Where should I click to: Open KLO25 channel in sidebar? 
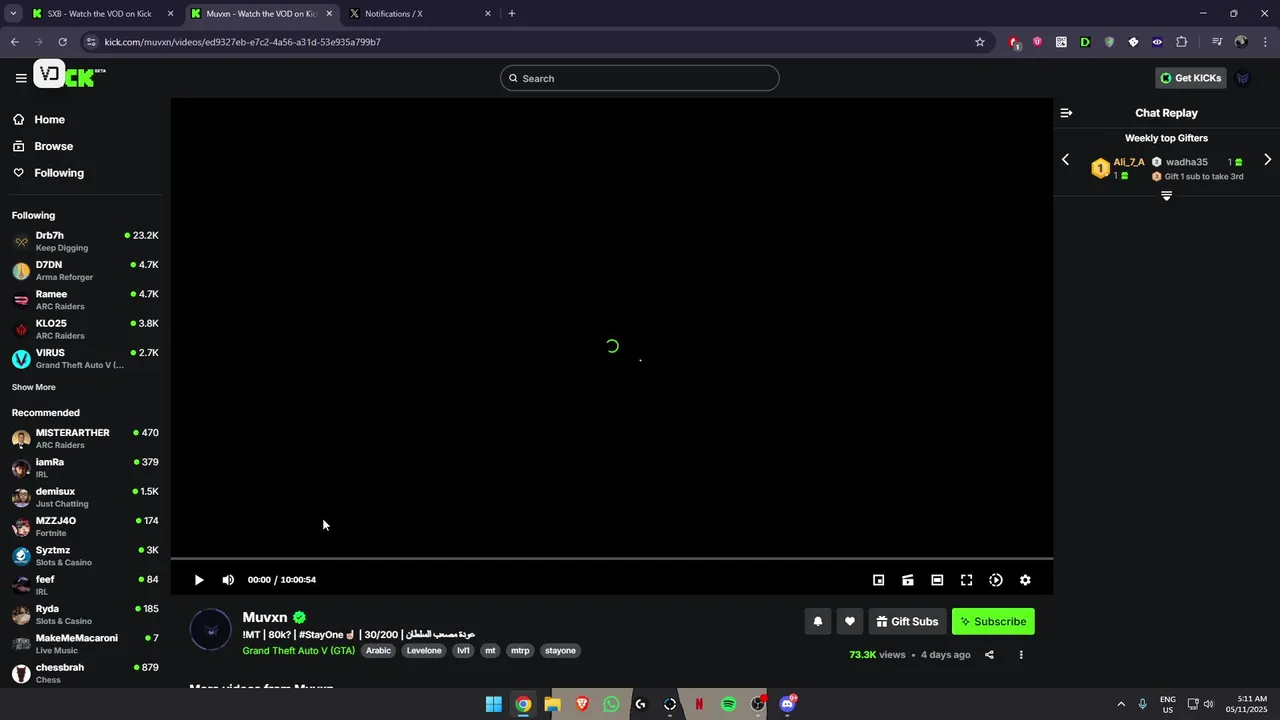[85, 329]
